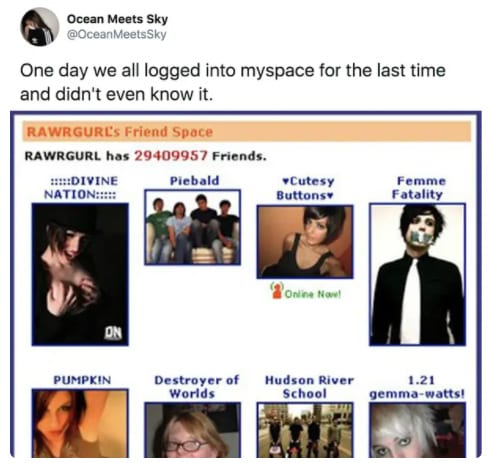Image resolution: width=490 pixels, height=463 pixels.
Task: Click the orange Online Now status icon
Action: click(x=277, y=290)
